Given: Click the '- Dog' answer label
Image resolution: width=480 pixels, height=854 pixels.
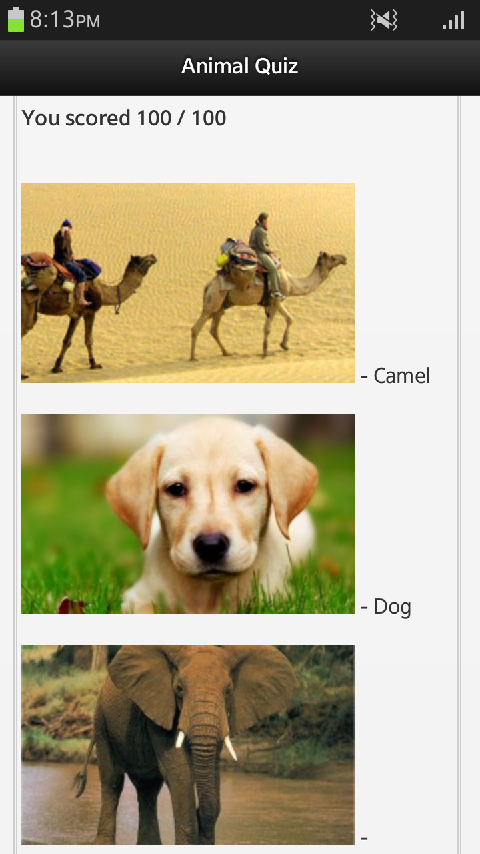Looking at the screenshot, I should coord(386,607).
